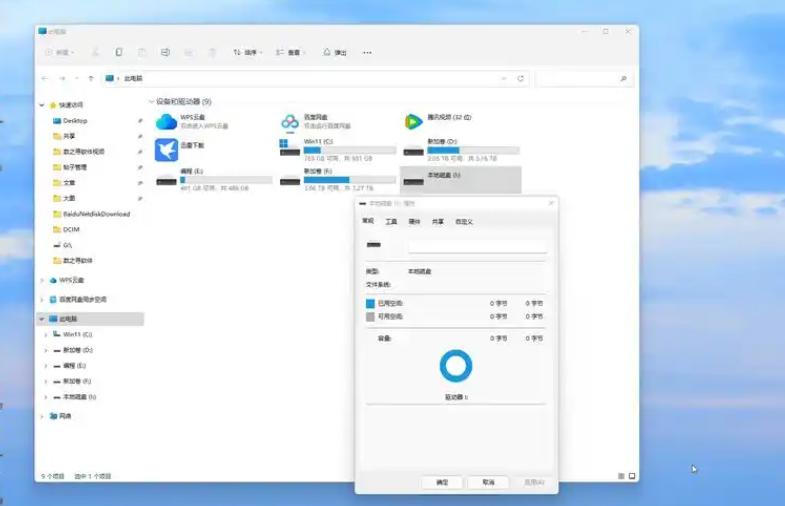Go back with the left arrow

pyautogui.click(x=45, y=79)
